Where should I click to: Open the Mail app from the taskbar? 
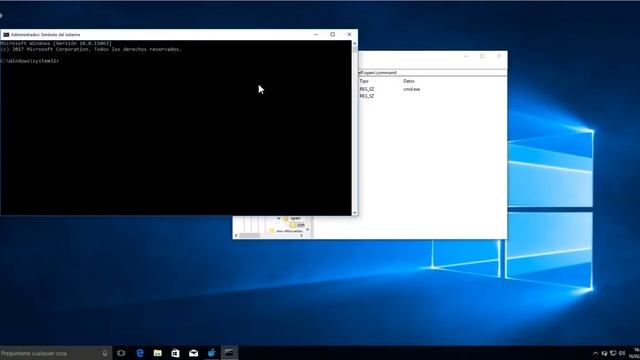coord(193,353)
